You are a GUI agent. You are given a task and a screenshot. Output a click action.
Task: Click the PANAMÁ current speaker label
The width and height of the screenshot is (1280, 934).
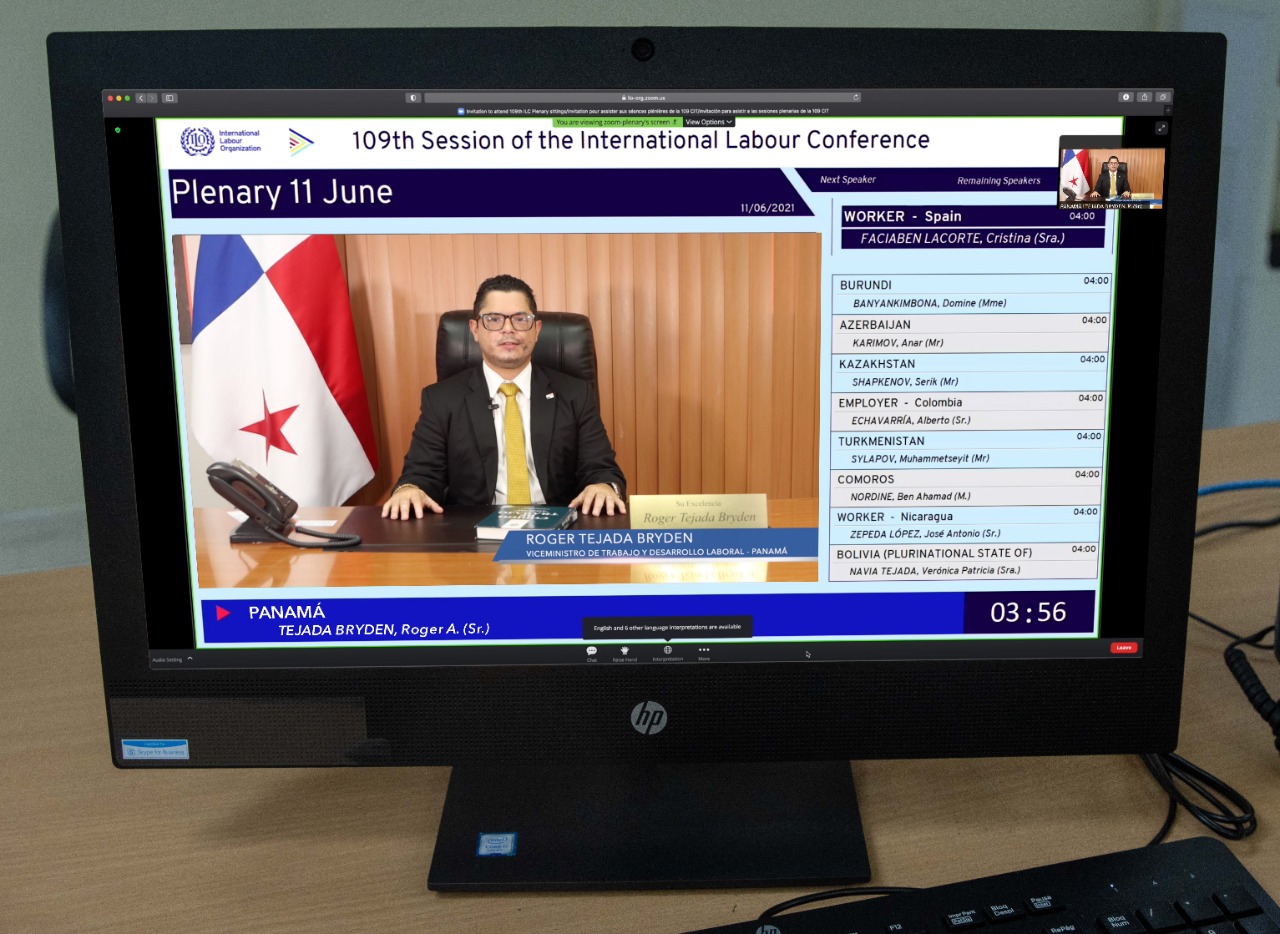point(287,612)
